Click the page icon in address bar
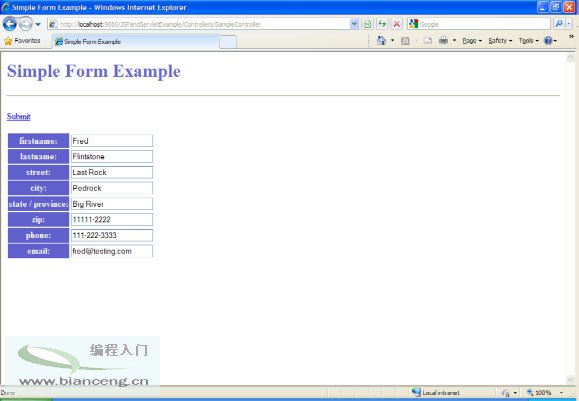The height and width of the screenshot is (401, 579). coord(53,24)
